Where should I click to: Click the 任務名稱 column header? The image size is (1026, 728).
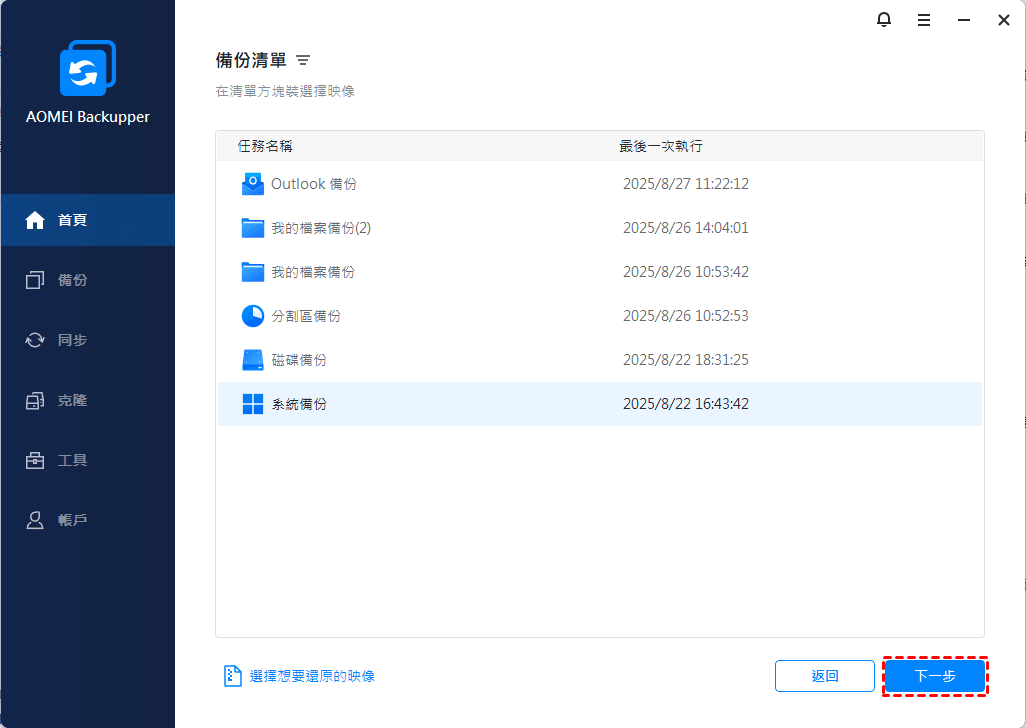click(265, 146)
